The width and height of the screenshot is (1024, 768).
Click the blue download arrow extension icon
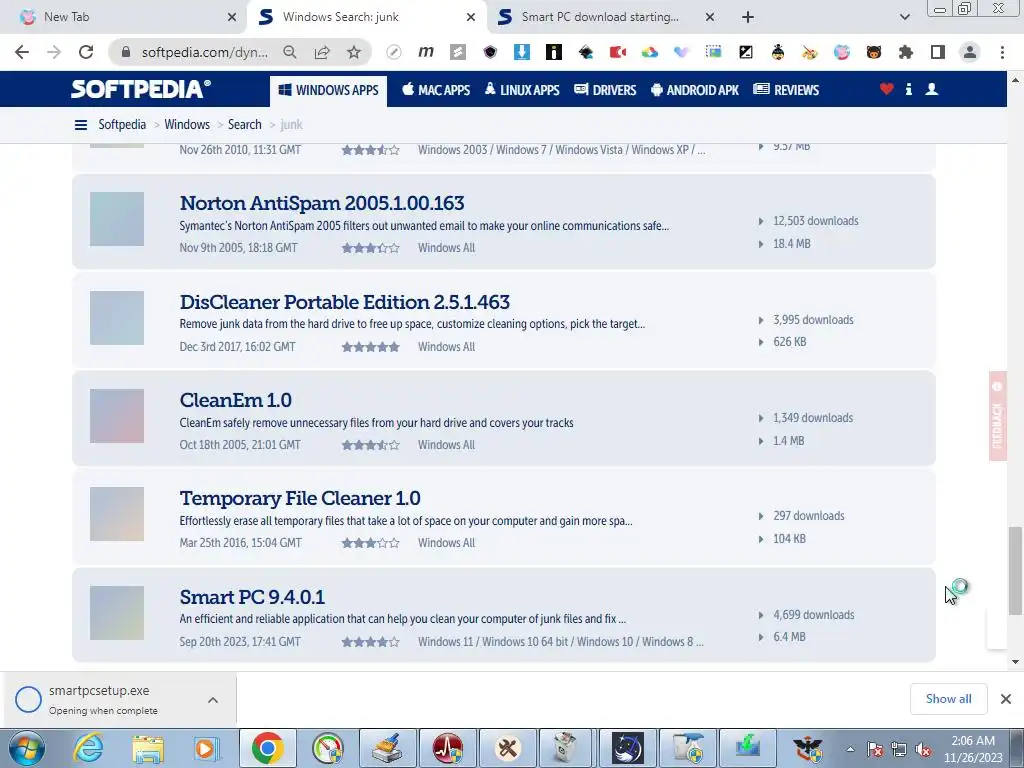point(522,52)
